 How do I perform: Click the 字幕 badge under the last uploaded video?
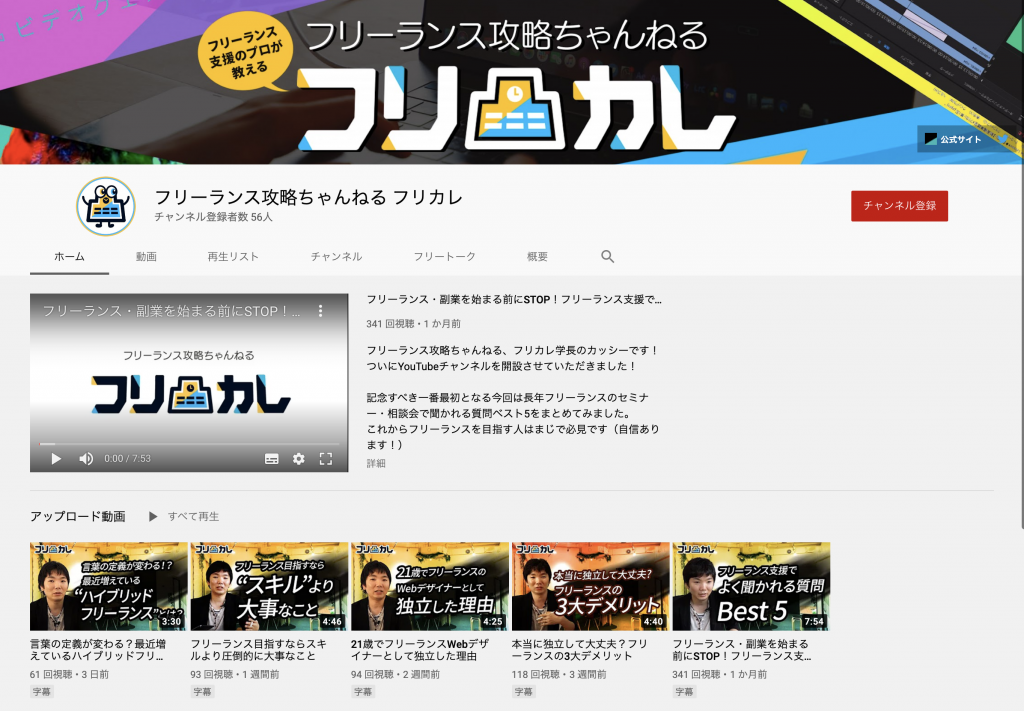684,691
